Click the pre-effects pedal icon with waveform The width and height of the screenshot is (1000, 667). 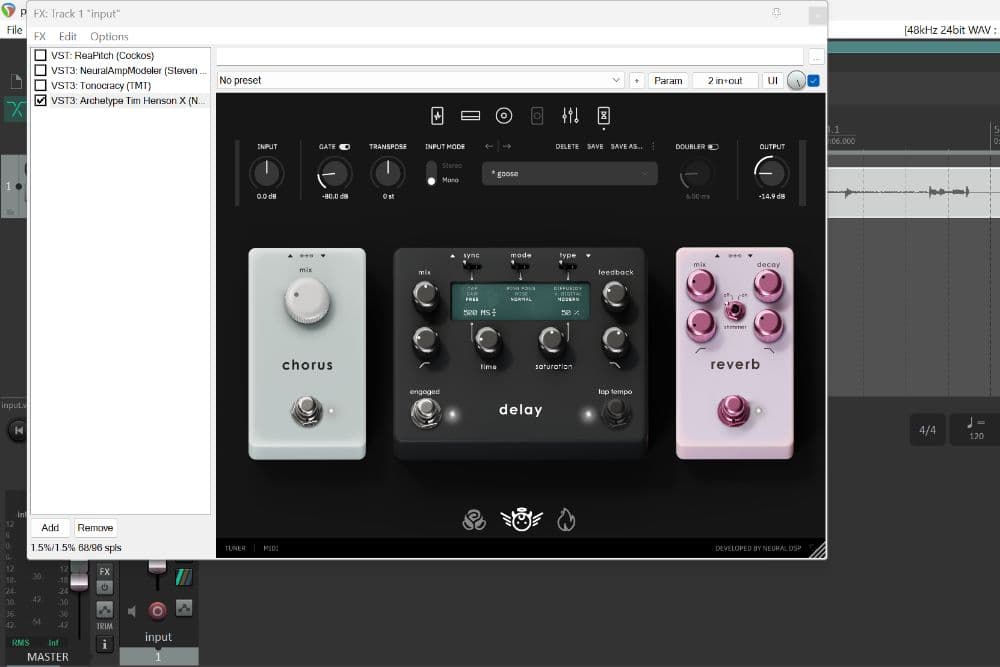click(x=437, y=116)
